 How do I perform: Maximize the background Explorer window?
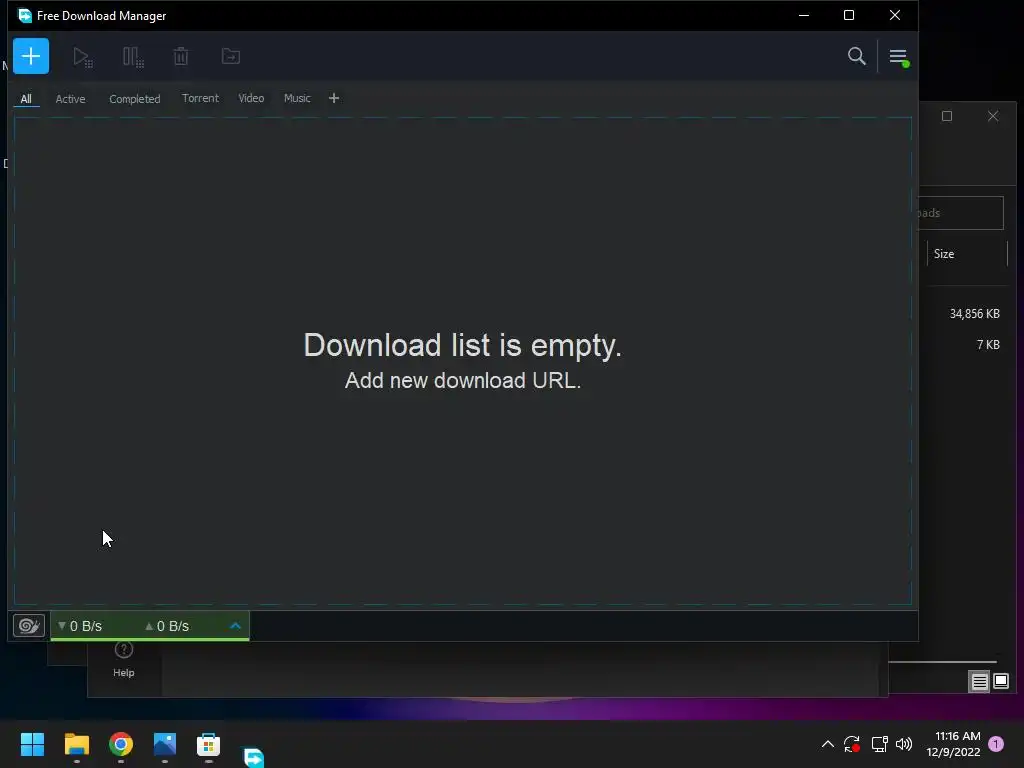947,116
